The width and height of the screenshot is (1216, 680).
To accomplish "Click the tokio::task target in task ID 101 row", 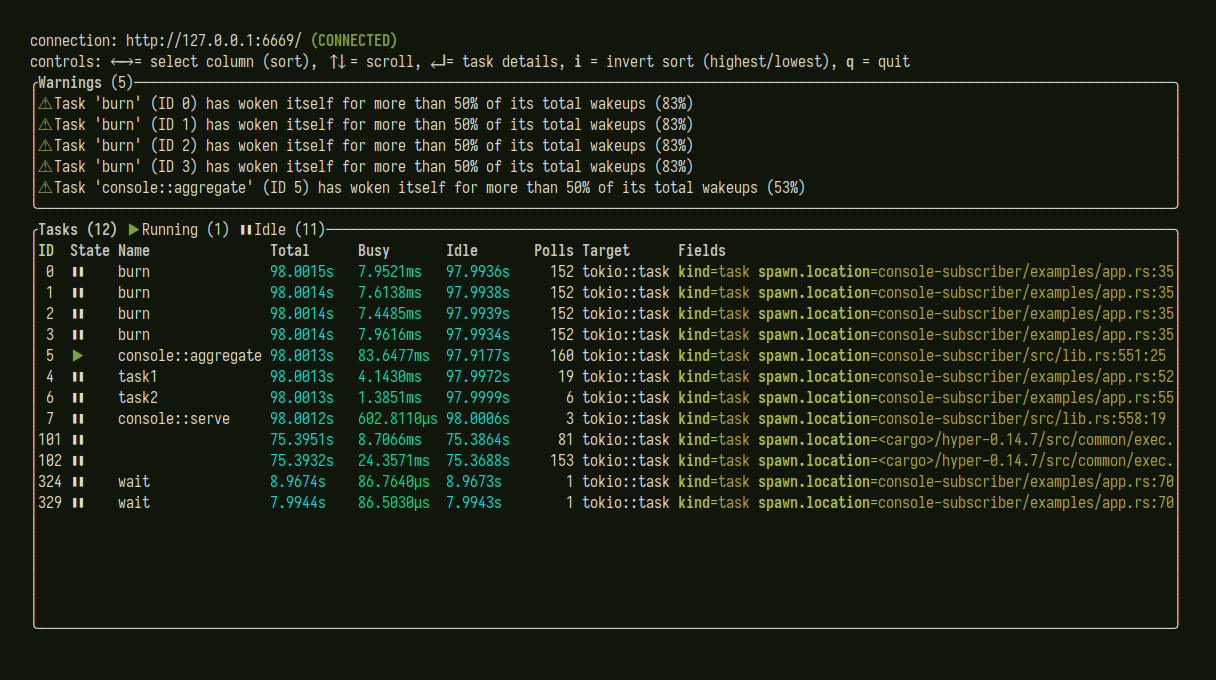I will 626,440.
